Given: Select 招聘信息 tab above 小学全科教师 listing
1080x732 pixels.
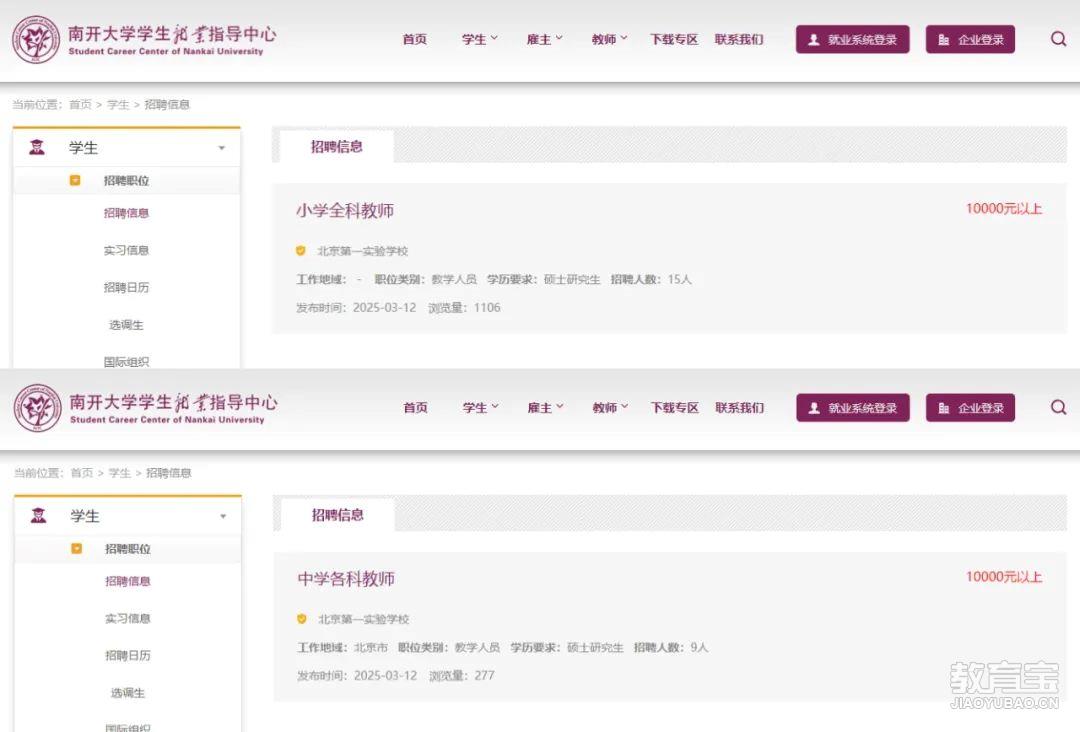Looking at the screenshot, I should pos(337,147).
